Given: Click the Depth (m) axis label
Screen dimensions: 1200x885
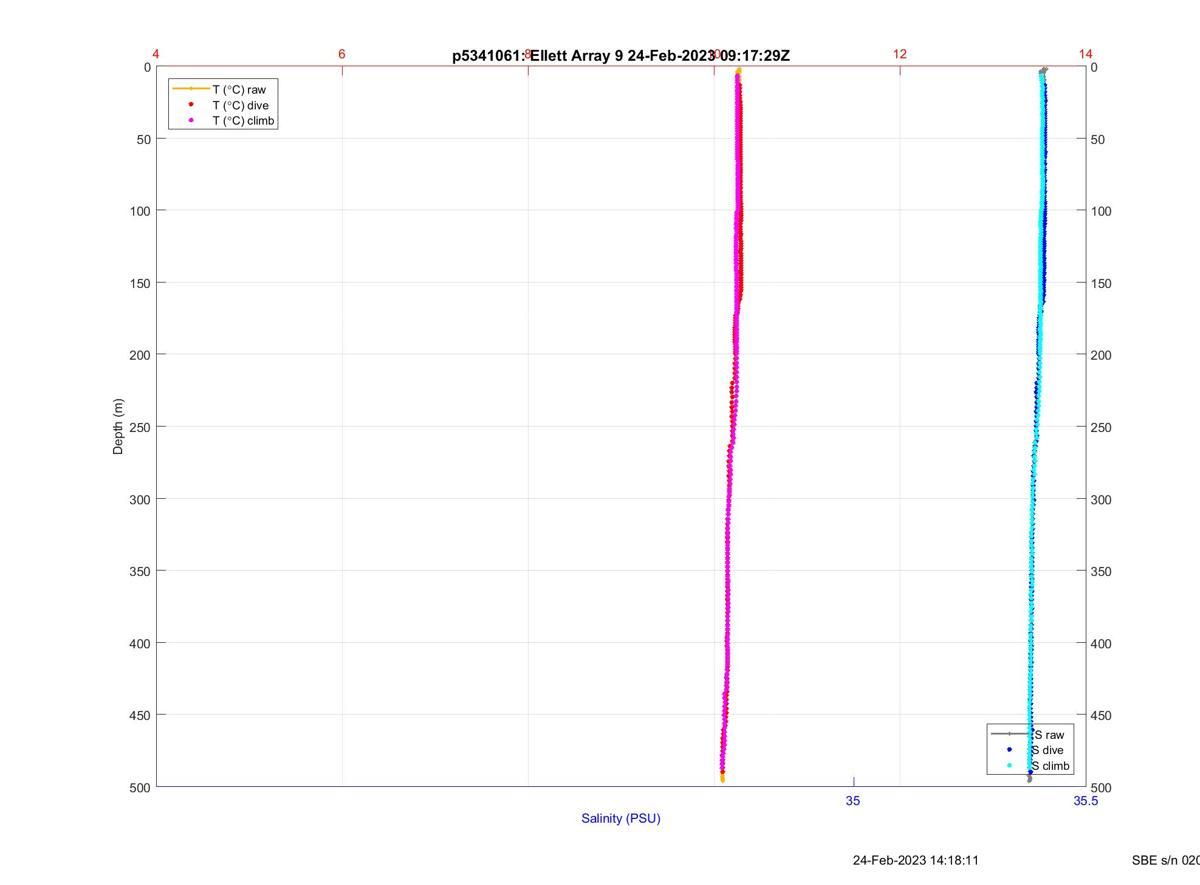Looking at the screenshot, I should tap(118, 427).
